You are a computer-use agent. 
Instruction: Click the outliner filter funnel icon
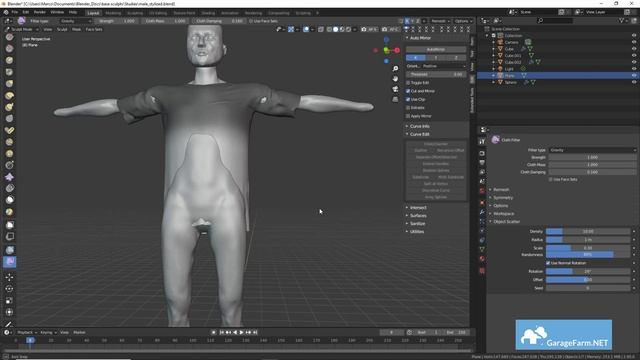[622, 20]
